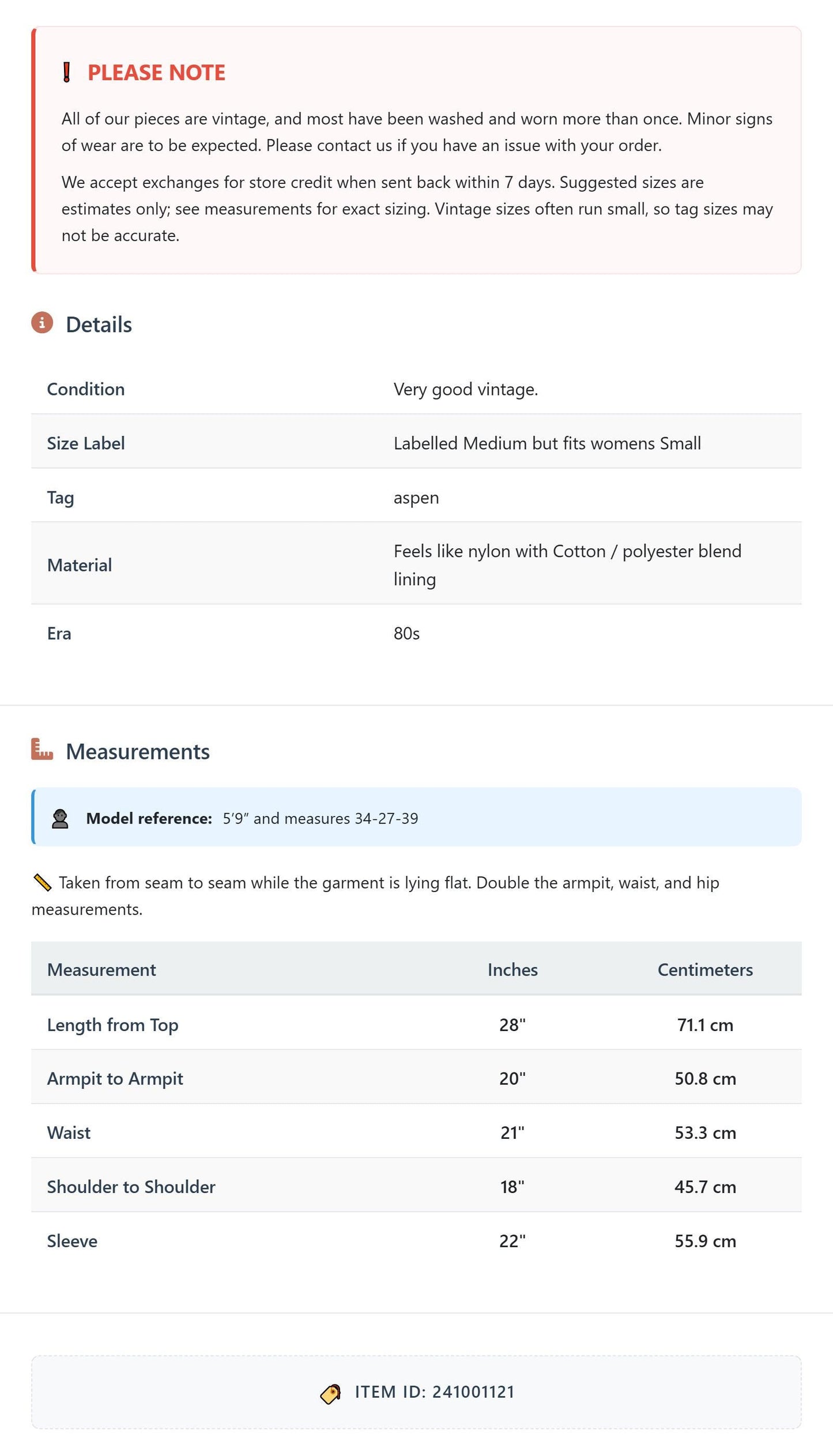Select the PLEASE NOTE heading

click(x=156, y=73)
